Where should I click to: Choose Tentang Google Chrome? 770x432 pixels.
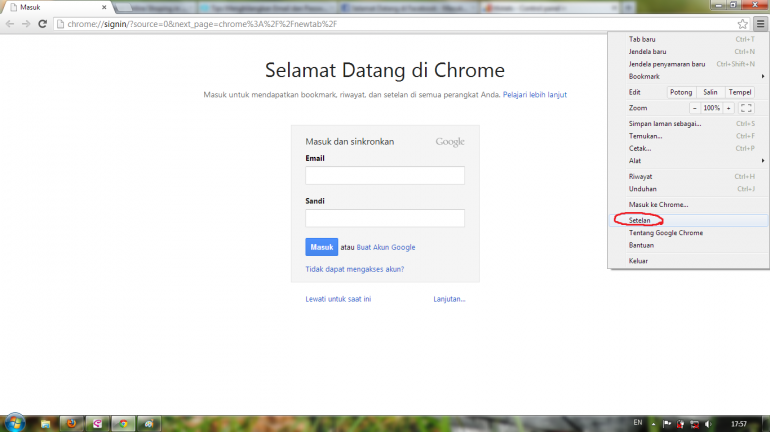(x=688, y=233)
